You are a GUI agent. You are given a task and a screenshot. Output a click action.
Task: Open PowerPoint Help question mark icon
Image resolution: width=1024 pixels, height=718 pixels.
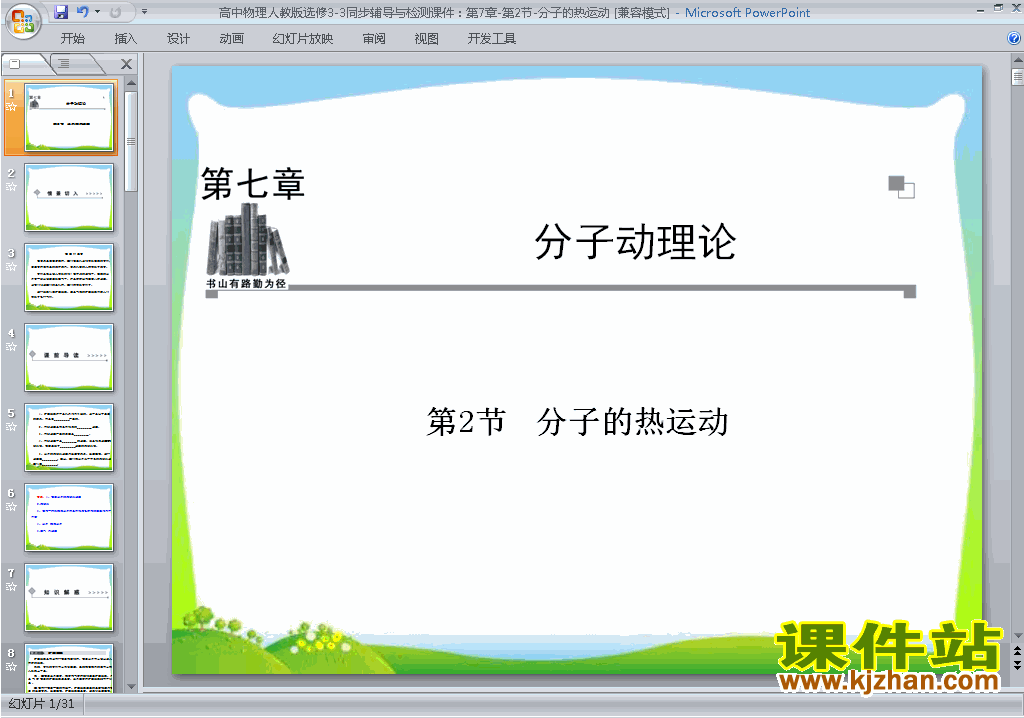[x=1014, y=39]
